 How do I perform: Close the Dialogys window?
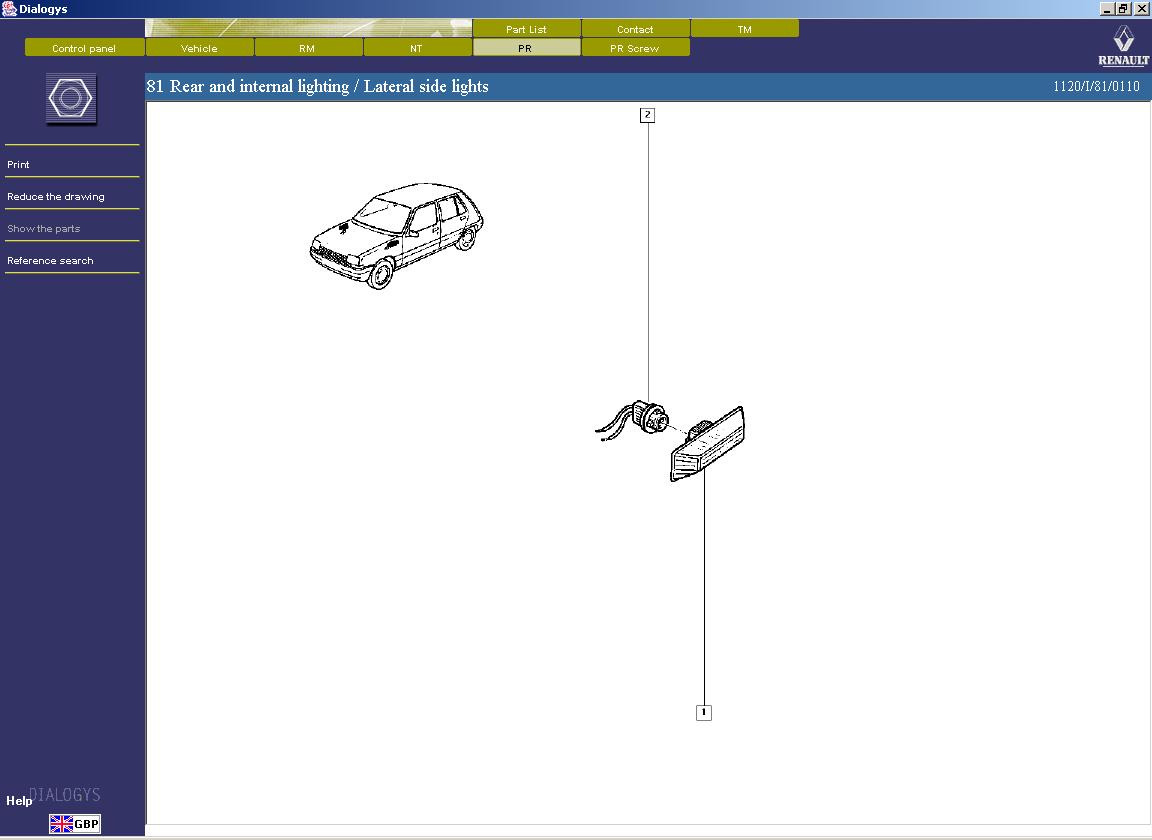1141,9
